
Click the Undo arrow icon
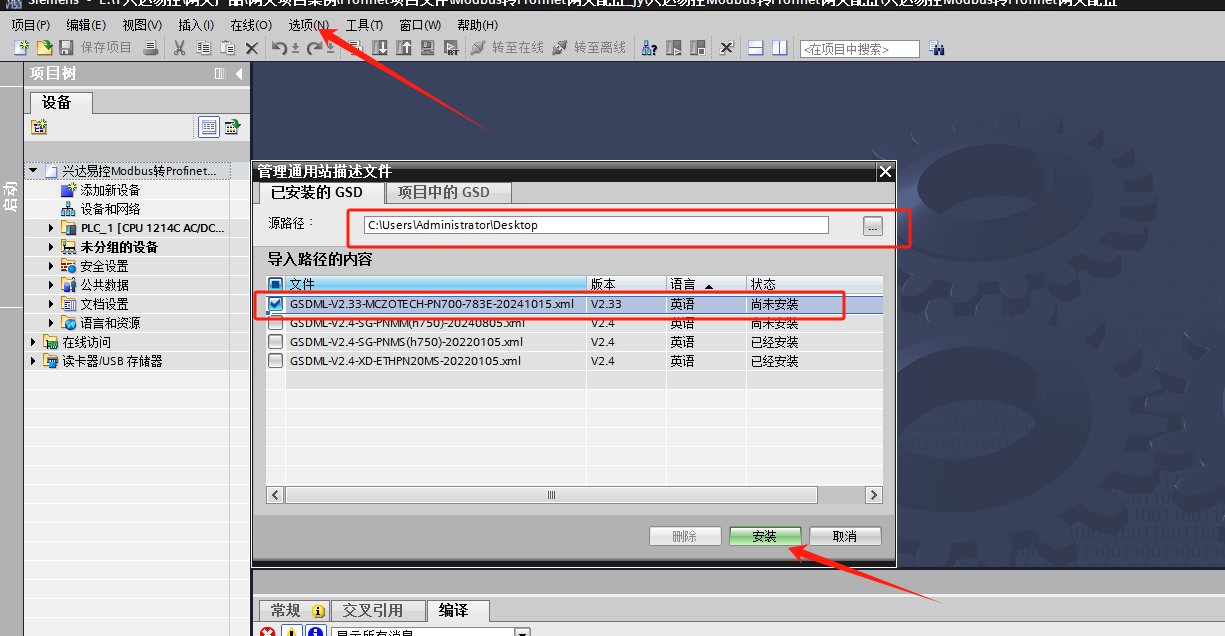tap(280, 48)
